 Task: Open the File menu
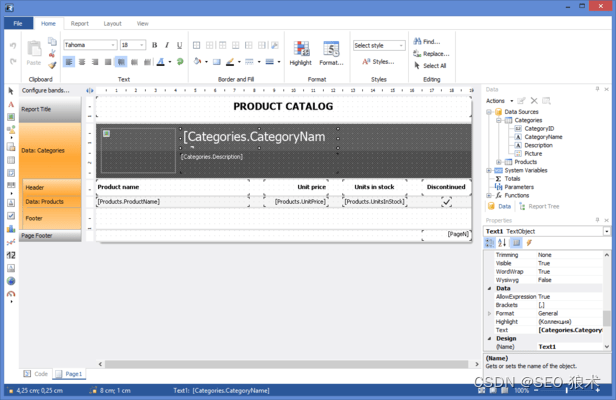pos(18,23)
